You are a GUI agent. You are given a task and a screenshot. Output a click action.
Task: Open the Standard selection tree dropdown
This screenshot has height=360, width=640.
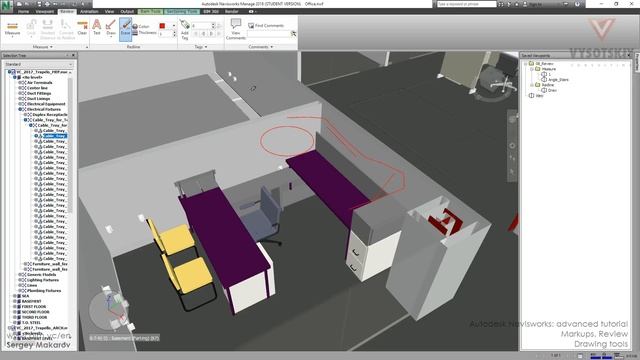pyautogui.click(x=39, y=64)
